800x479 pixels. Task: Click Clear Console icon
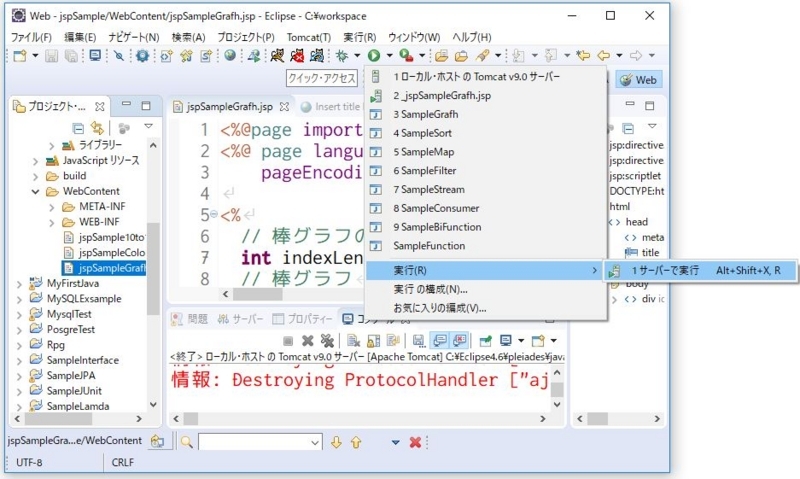tap(353, 340)
